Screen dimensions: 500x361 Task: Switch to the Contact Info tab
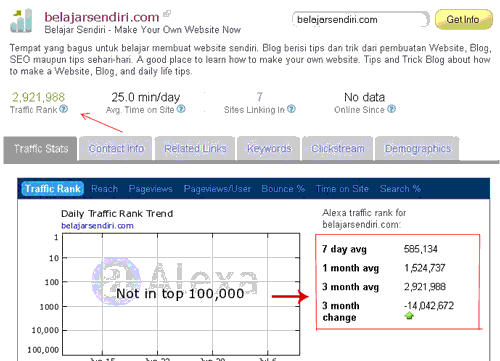[x=116, y=149]
